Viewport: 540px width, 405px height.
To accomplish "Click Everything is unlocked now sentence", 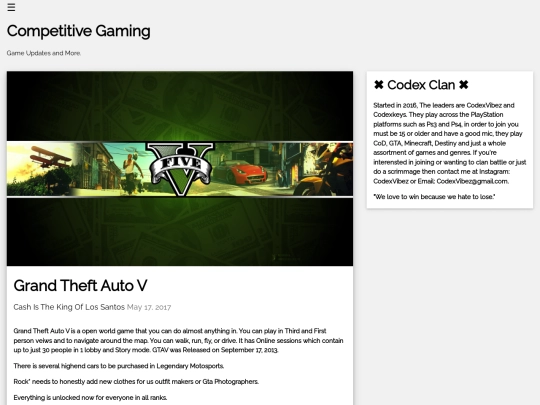I will tap(90, 397).
